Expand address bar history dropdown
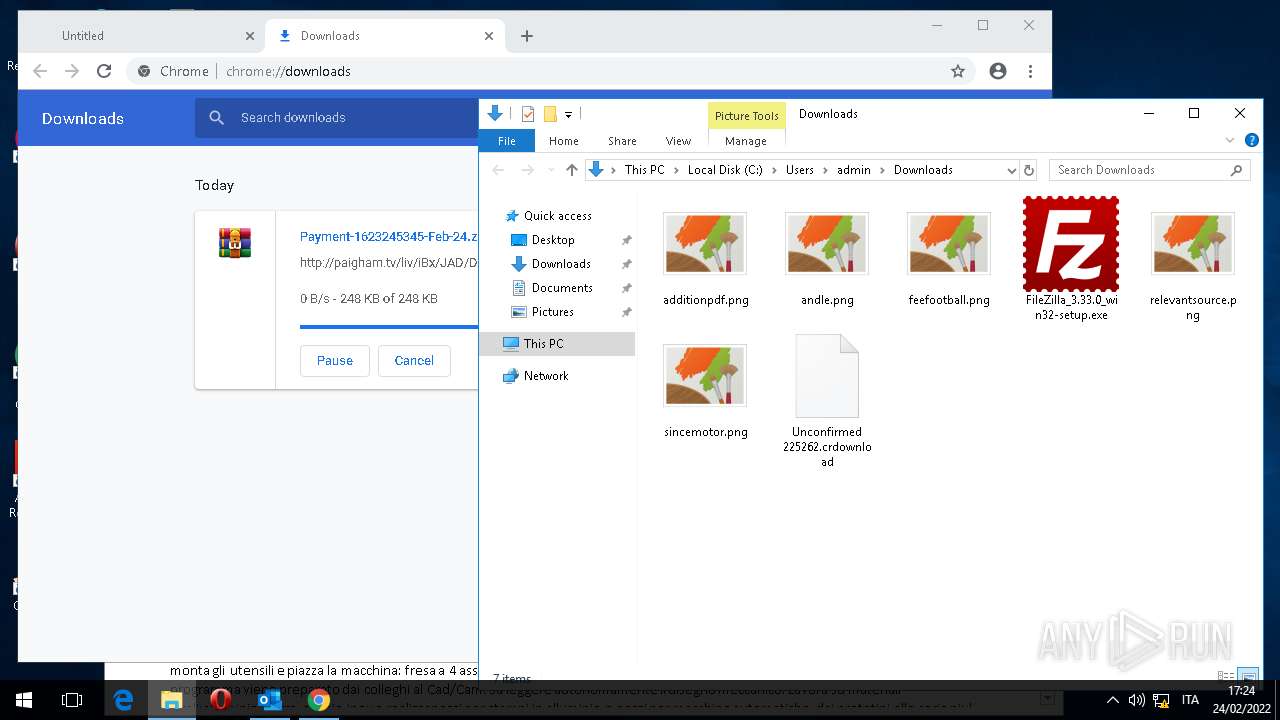 [1011, 170]
